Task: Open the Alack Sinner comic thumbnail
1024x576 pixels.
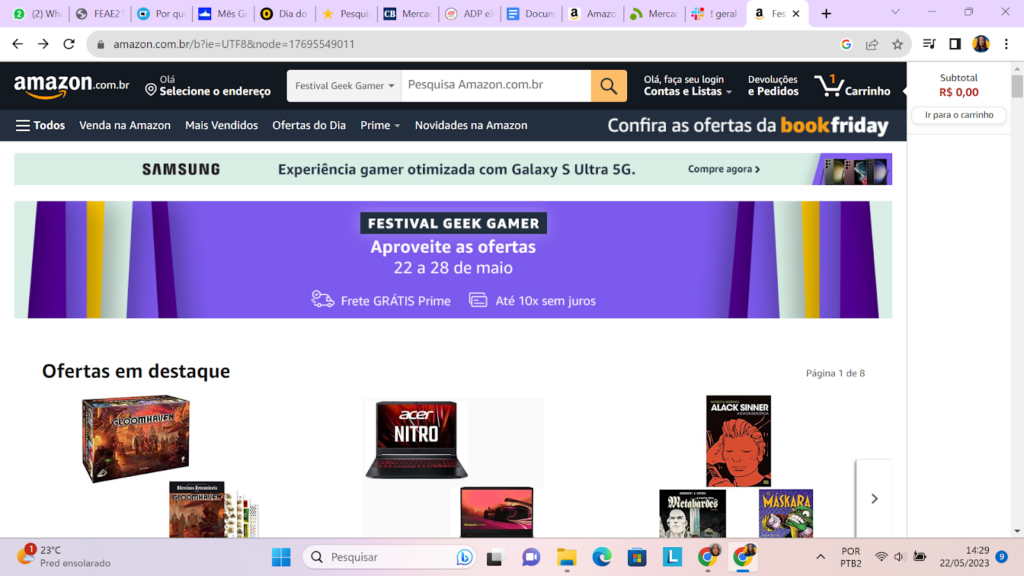Action: [x=738, y=441]
